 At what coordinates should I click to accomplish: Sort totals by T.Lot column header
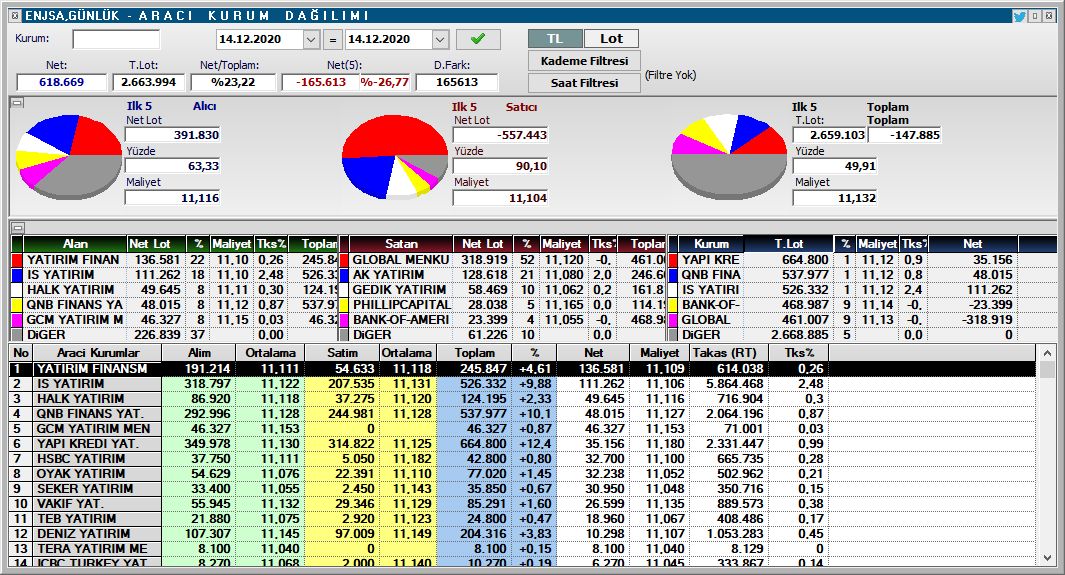(x=789, y=244)
